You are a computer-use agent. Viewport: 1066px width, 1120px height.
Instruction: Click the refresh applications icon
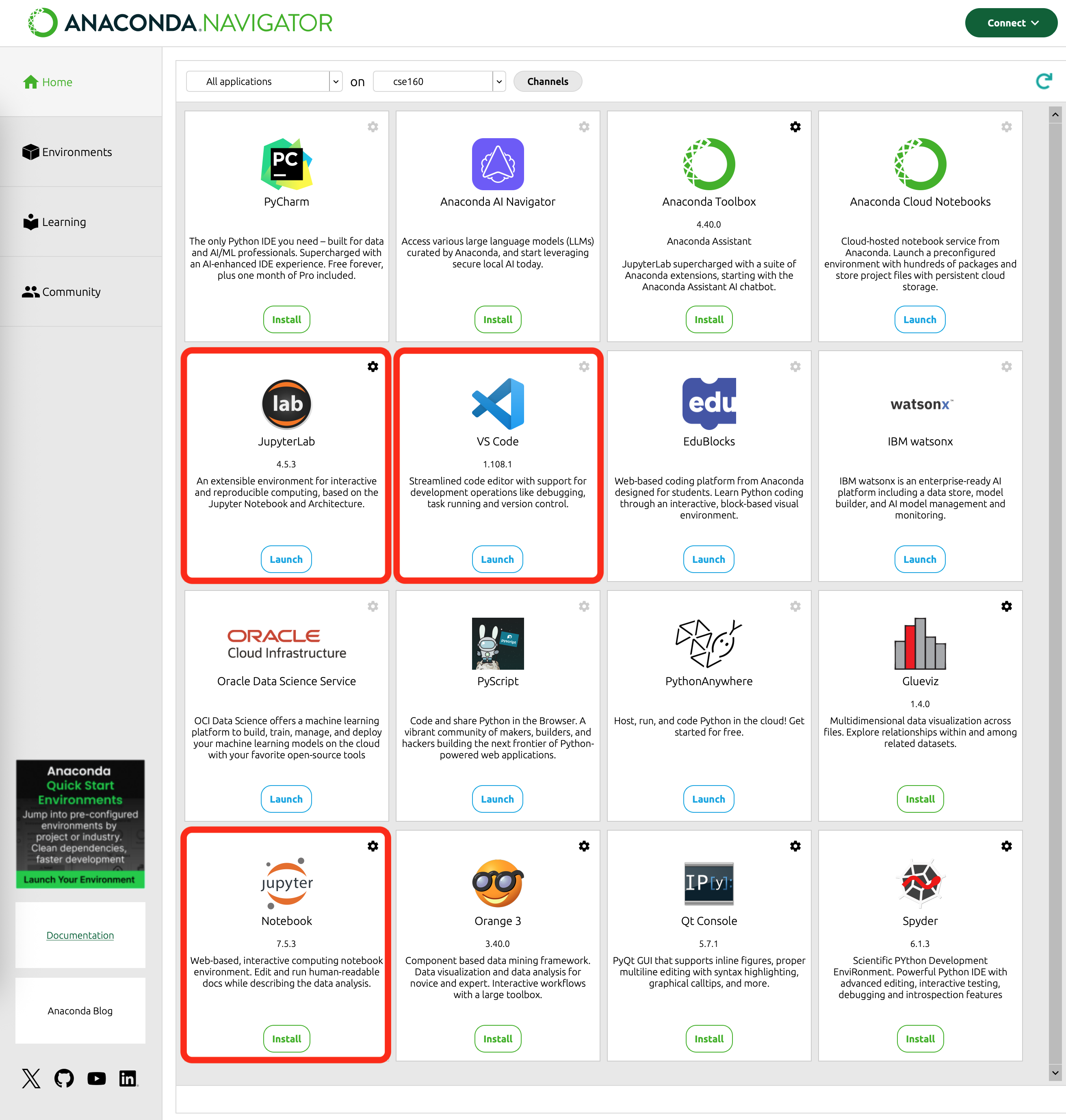(1044, 81)
